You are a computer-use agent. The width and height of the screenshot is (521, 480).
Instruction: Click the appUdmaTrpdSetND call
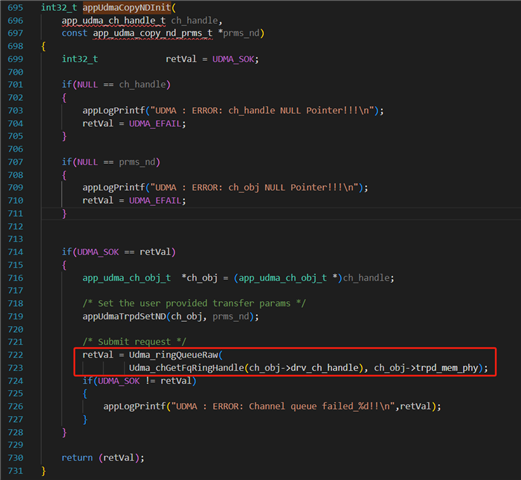tap(171, 317)
